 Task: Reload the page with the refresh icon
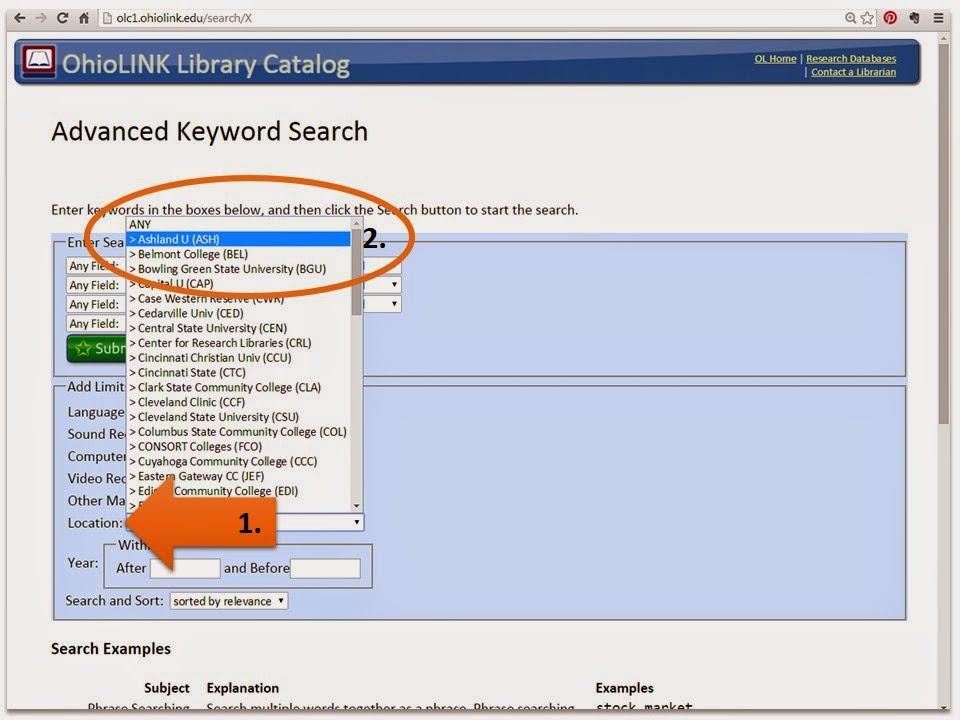point(62,18)
